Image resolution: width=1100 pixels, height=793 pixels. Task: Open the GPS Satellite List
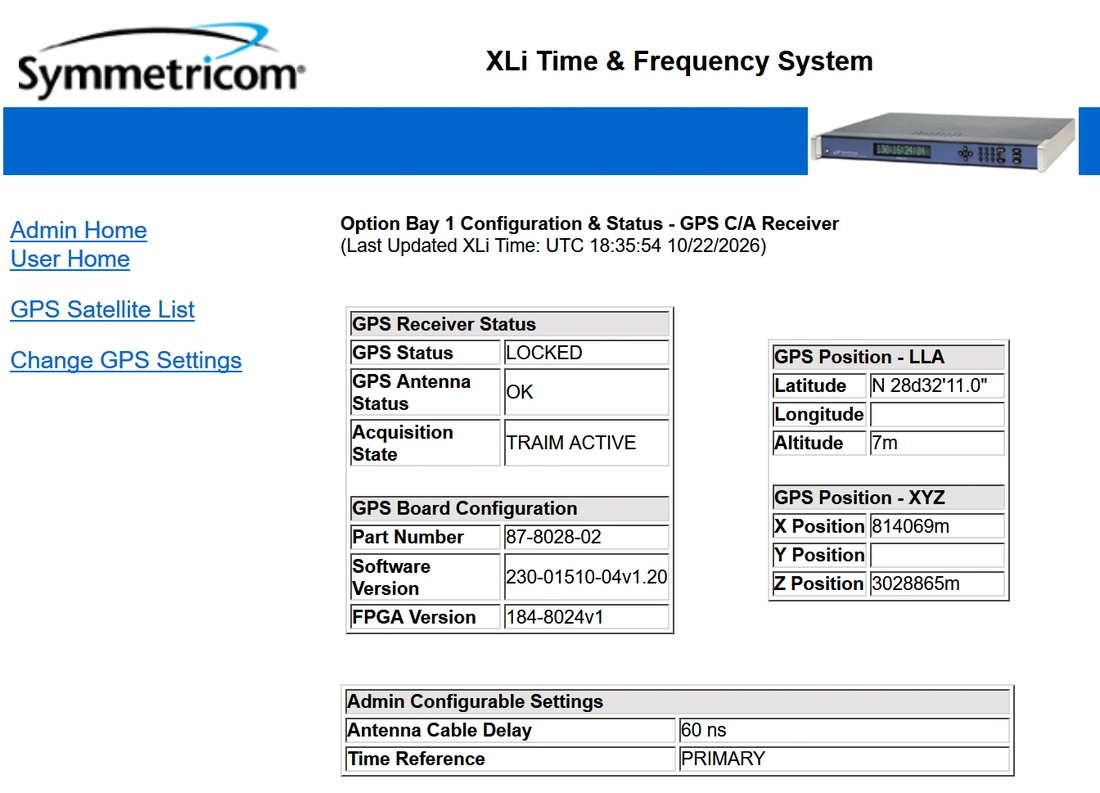pos(102,309)
